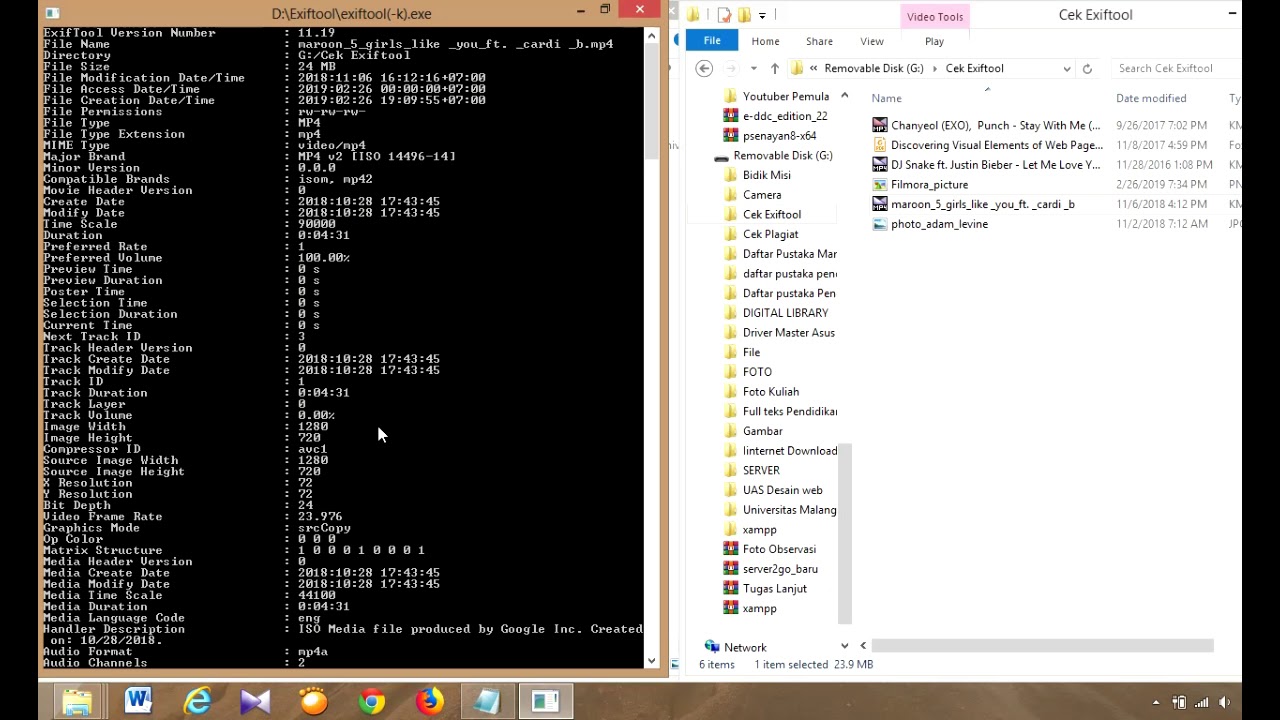Open exiftool console window system menu icon
The image size is (1280, 720).
[x=52, y=13]
